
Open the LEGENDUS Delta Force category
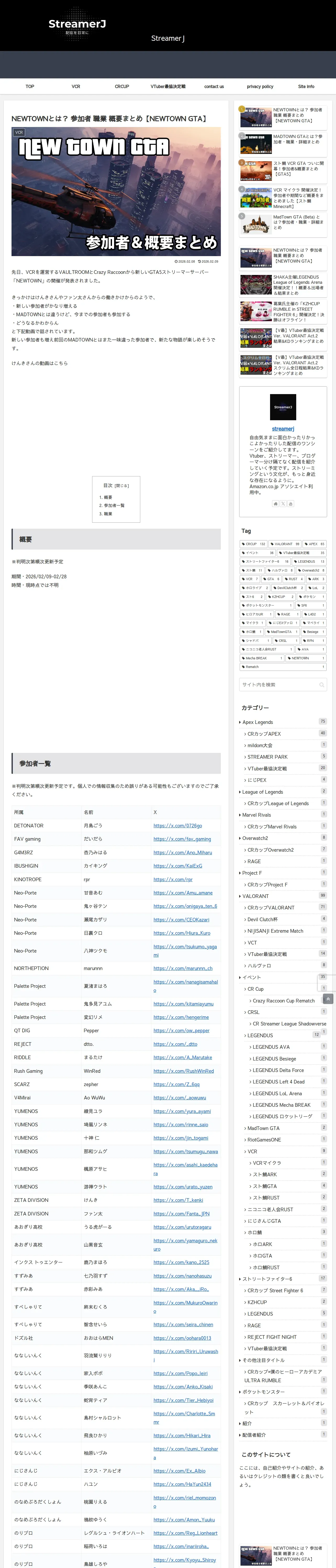tap(278, 1070)
